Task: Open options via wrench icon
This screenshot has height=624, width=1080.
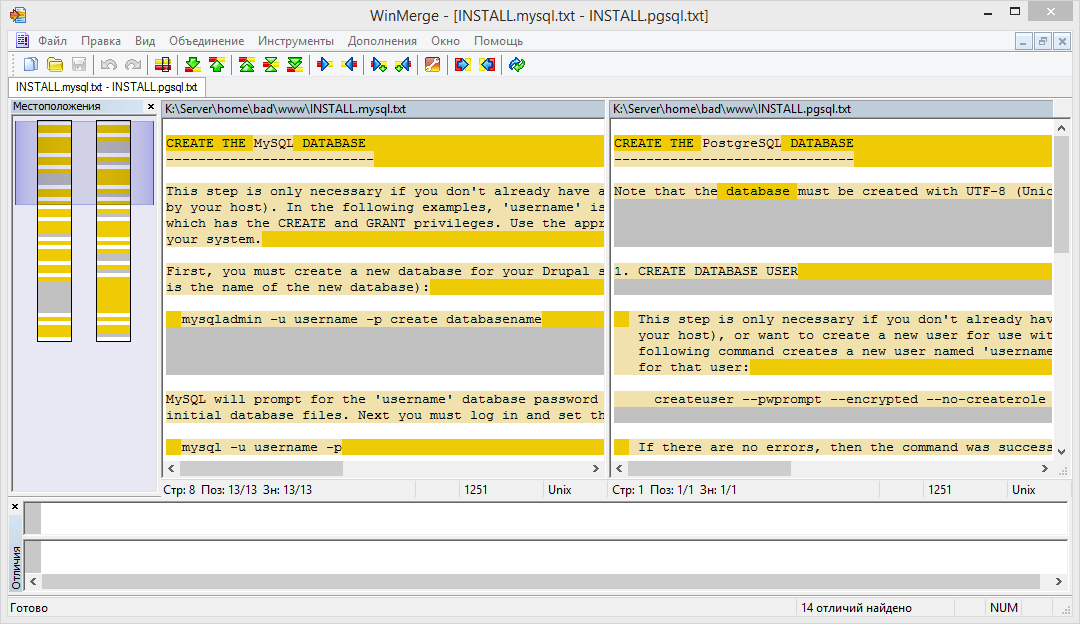Action: coord(433,65)
